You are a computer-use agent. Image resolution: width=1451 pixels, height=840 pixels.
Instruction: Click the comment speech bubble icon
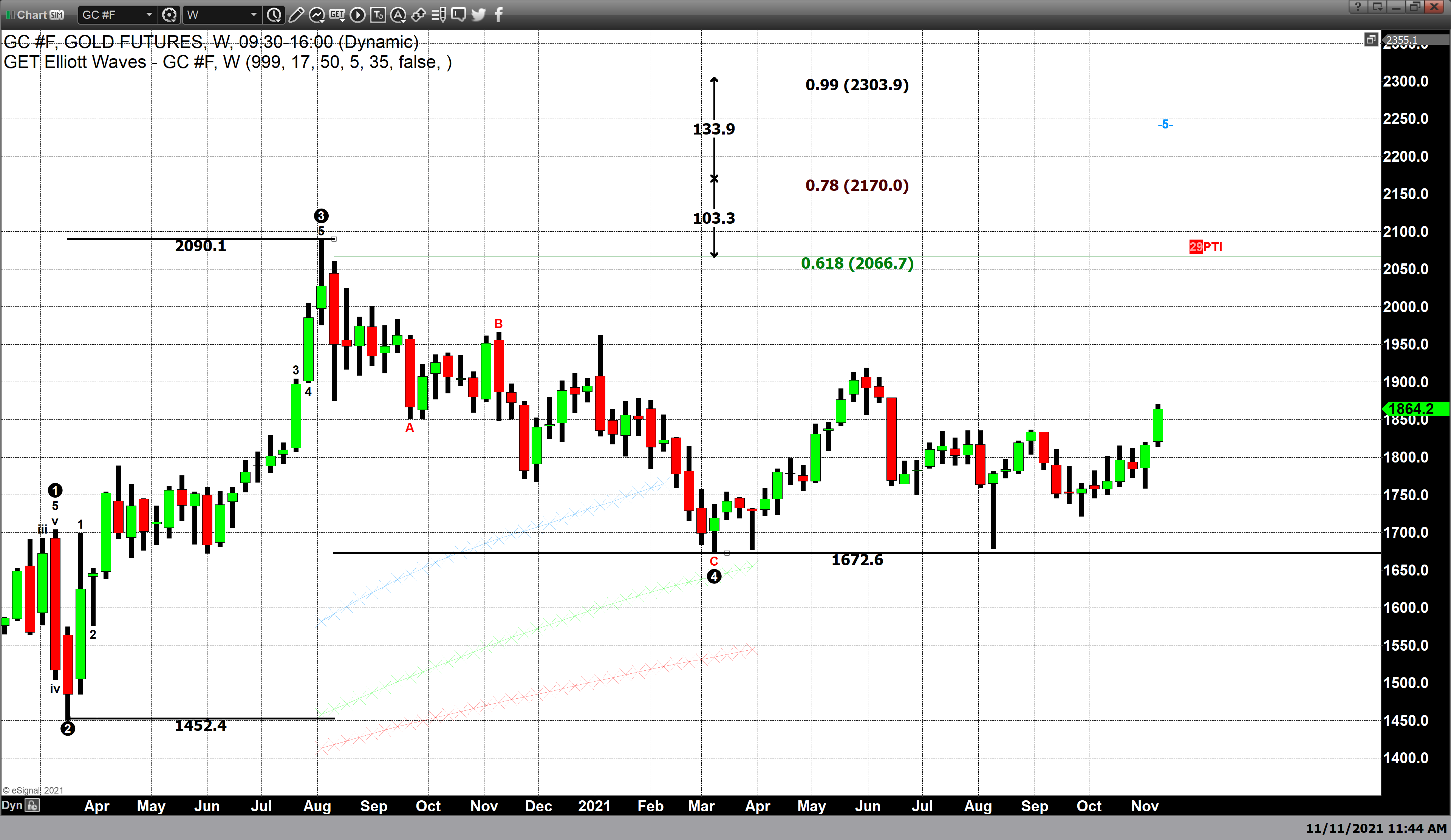[x=458, y=15]
